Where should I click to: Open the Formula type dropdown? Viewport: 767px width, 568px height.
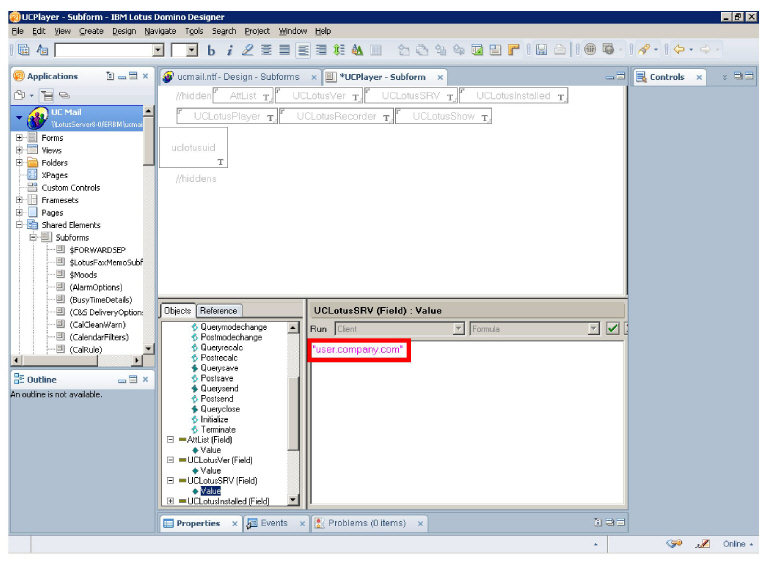tap(593, 329)
